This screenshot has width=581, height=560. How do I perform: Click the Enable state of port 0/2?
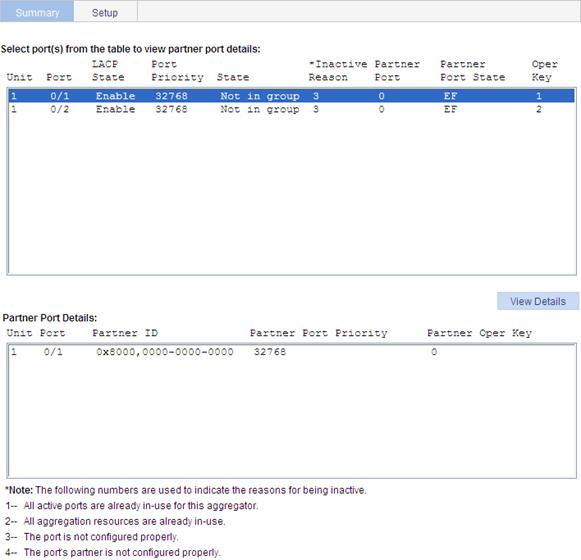point(115,109)
